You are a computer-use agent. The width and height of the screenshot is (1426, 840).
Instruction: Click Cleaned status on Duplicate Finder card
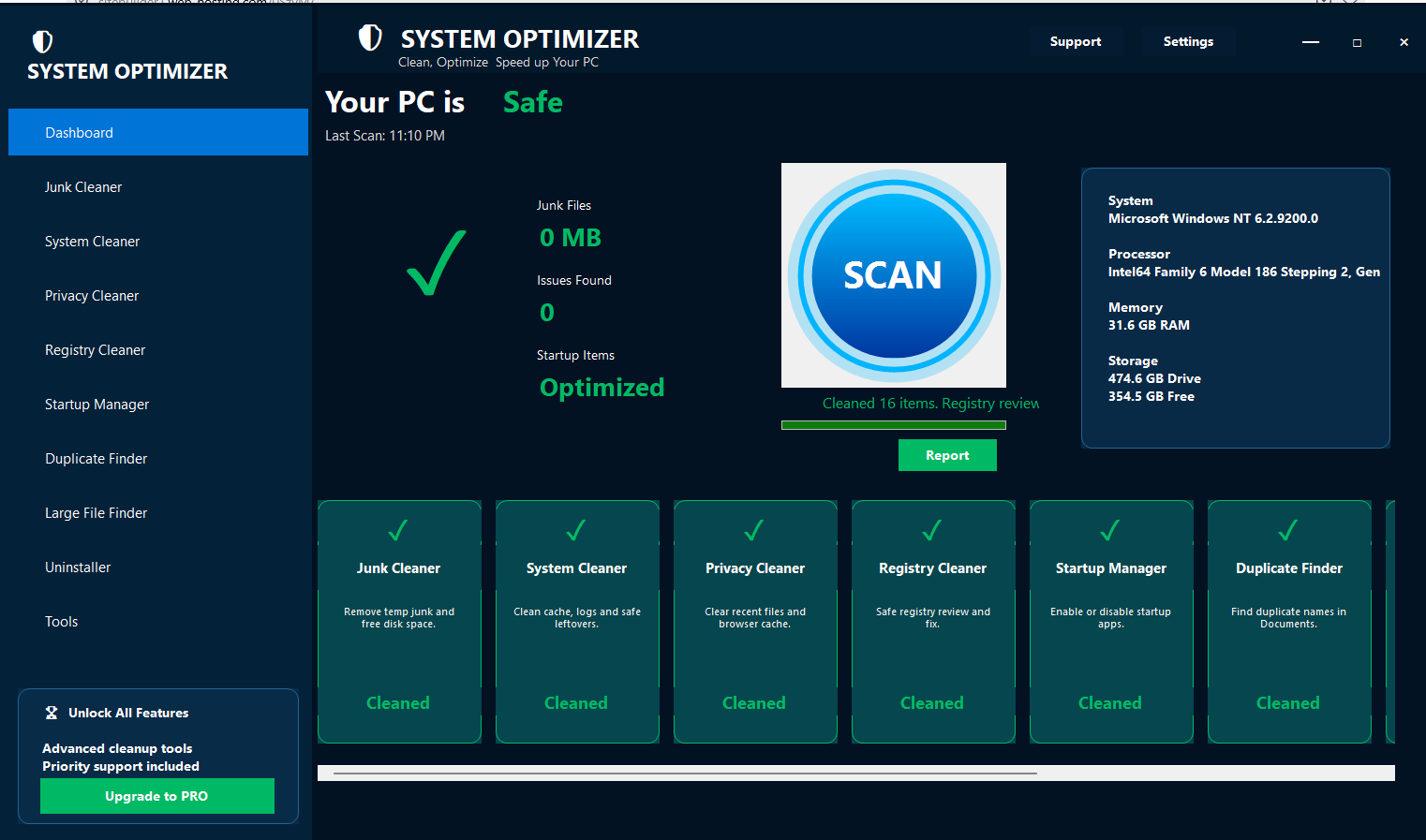pyautogui.click(x=1288, y=703)
